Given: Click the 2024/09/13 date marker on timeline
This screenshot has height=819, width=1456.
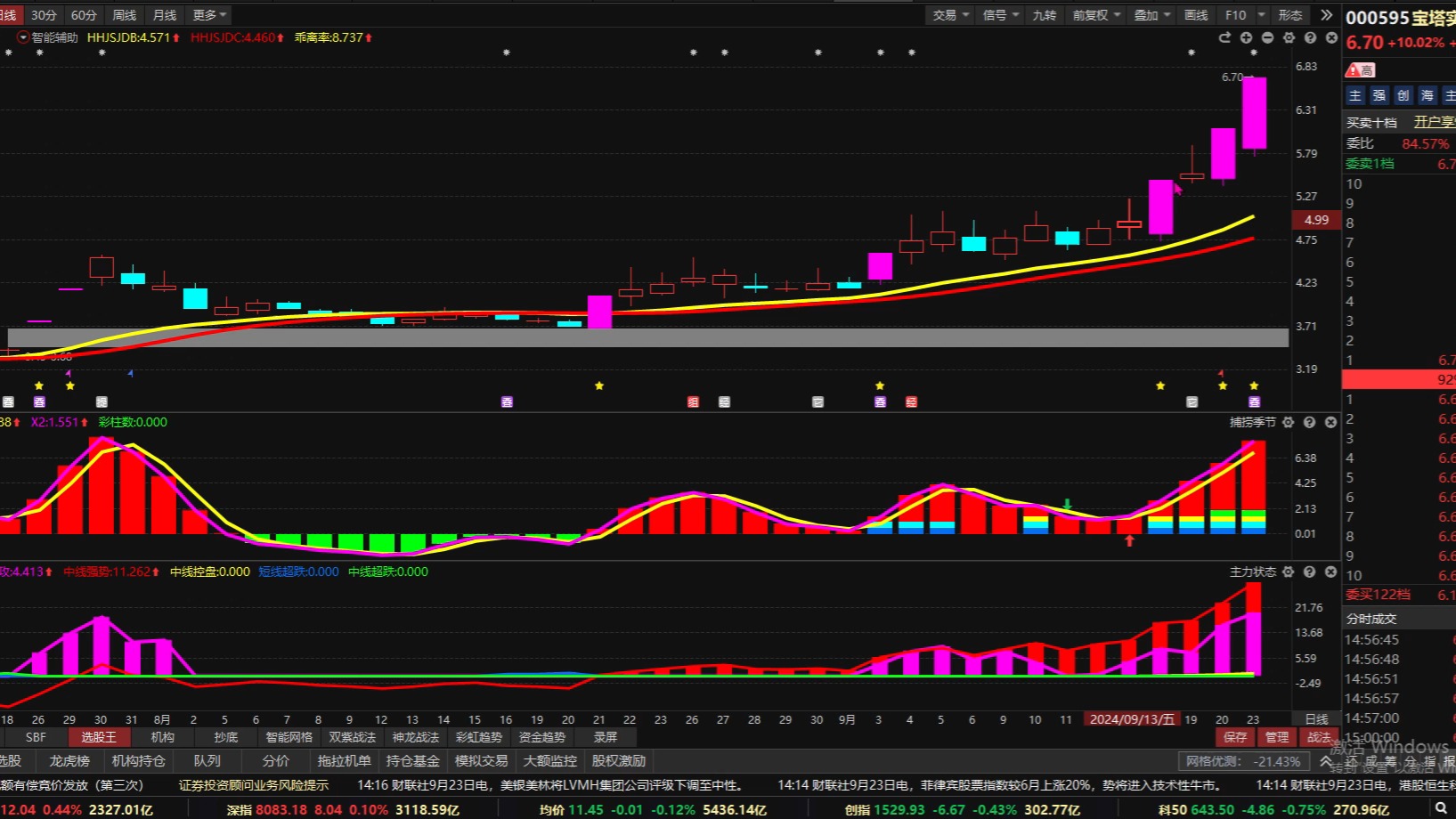Looking at the screenshot, I should click(1132, 719).
